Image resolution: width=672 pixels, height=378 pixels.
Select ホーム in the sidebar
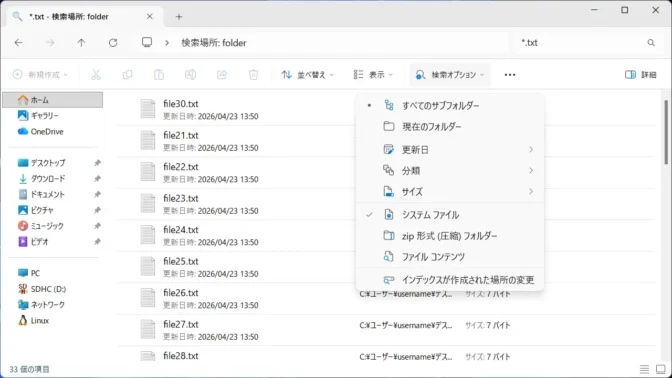(53, 100)
